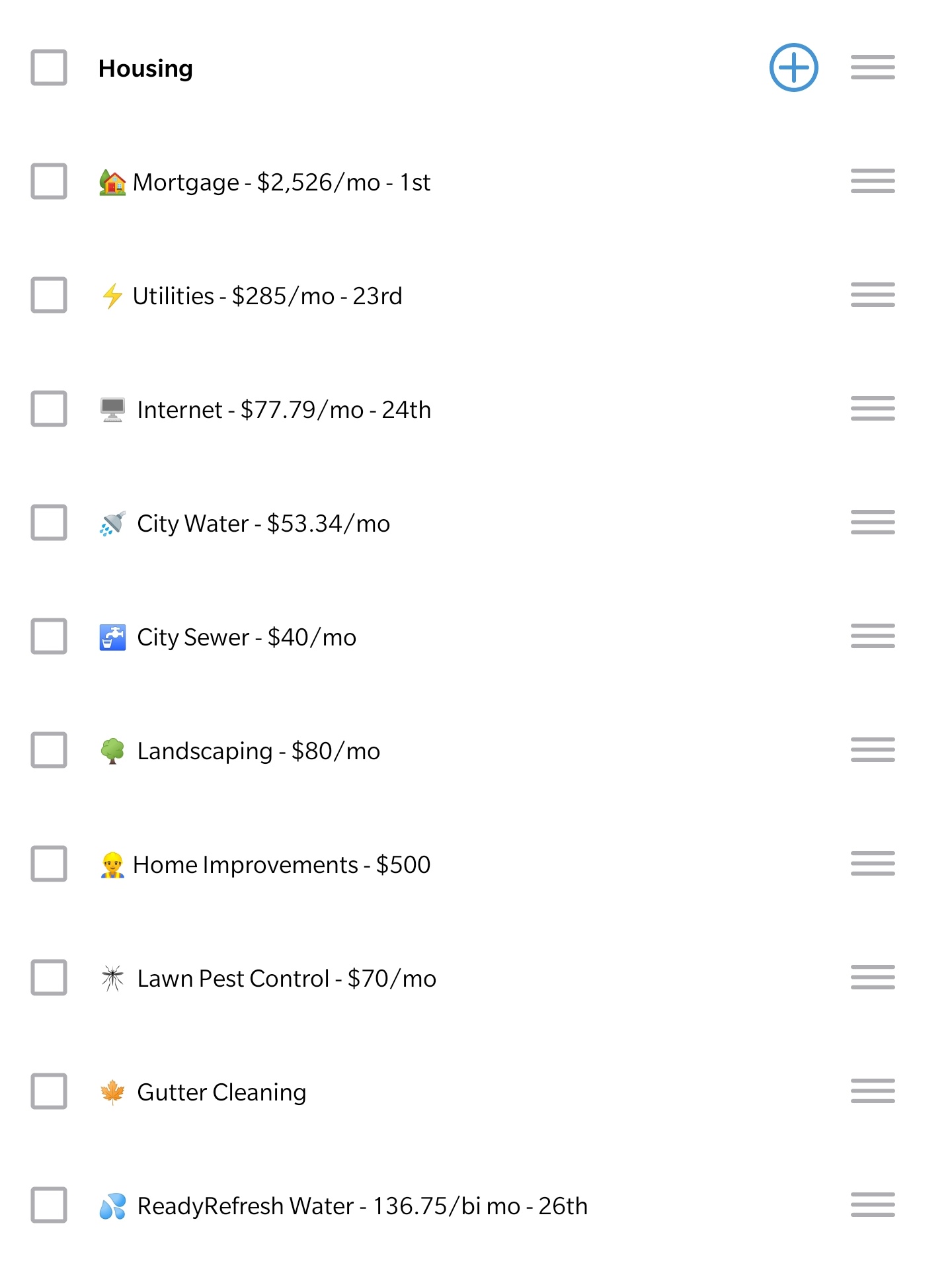The image size is (952, 1283).
Task: Mark the Mortgage item as complete
Action: coord(48,182)
